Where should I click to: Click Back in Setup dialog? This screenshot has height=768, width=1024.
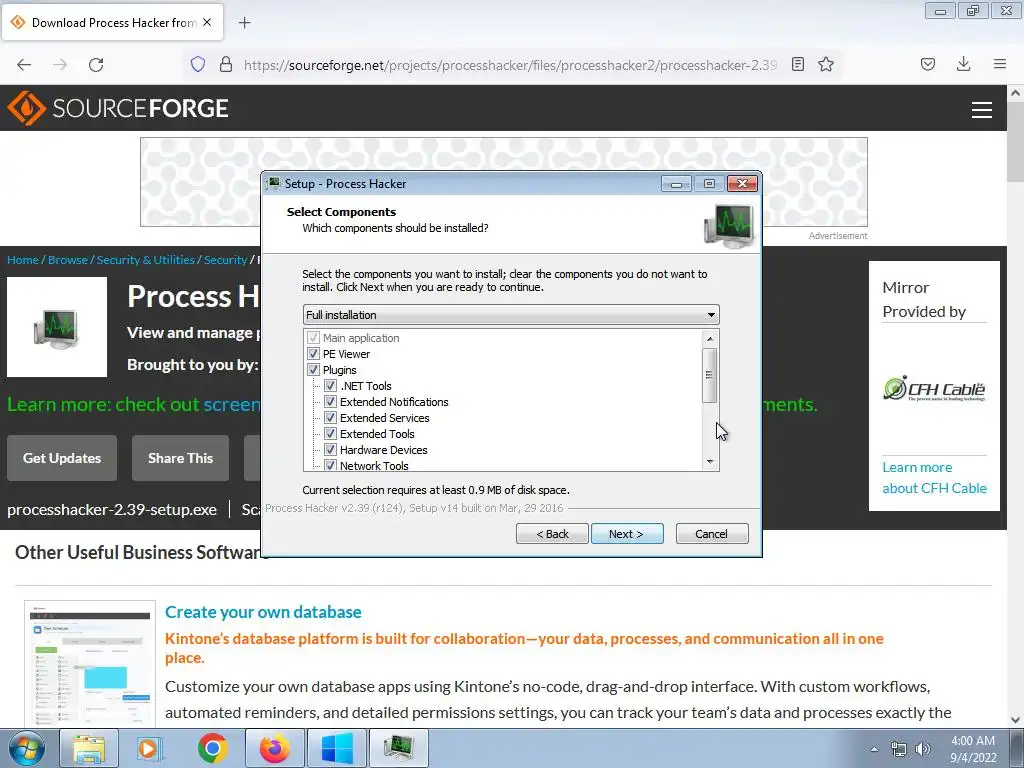point(552,534)
